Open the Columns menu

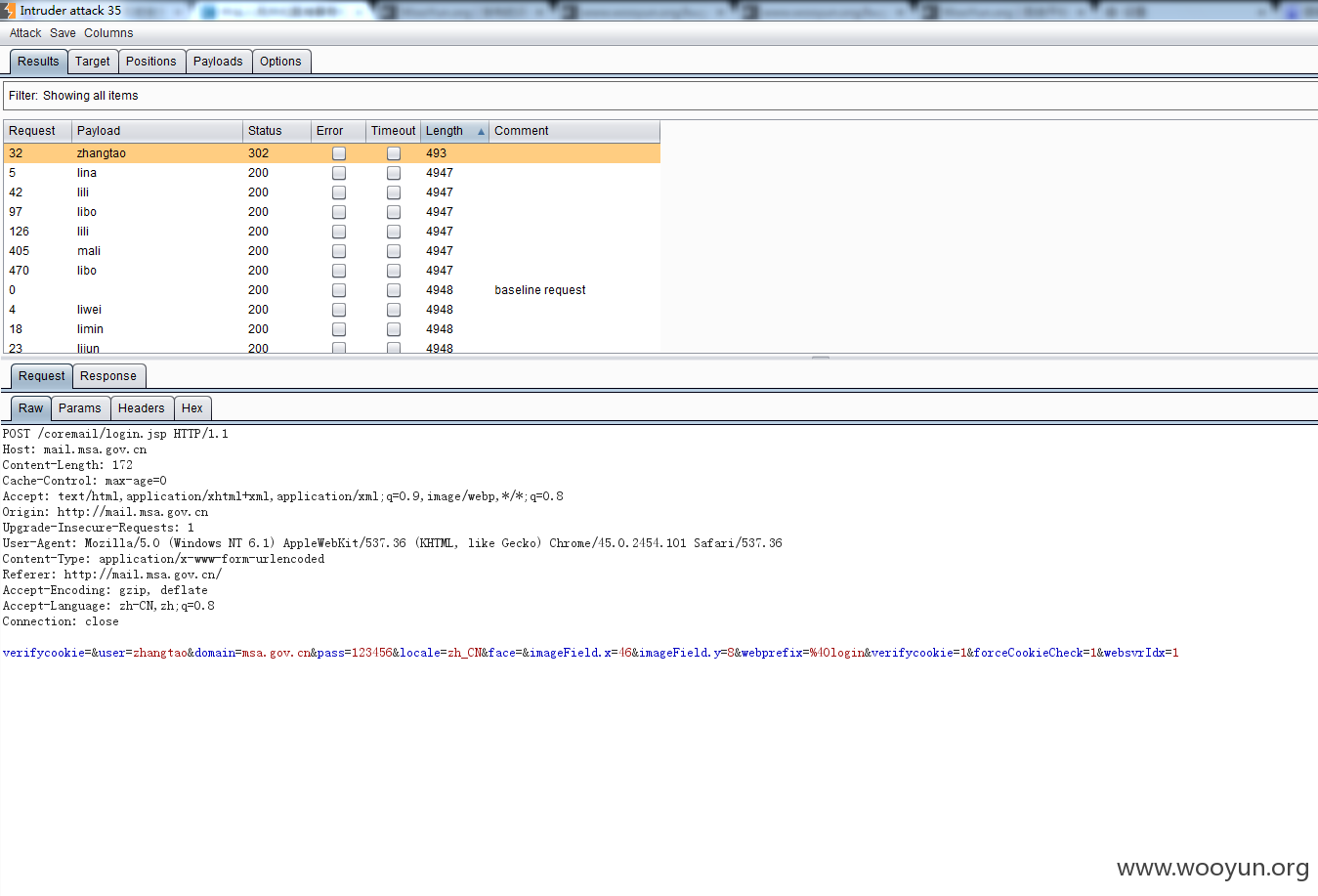click(x=108, y=33)
